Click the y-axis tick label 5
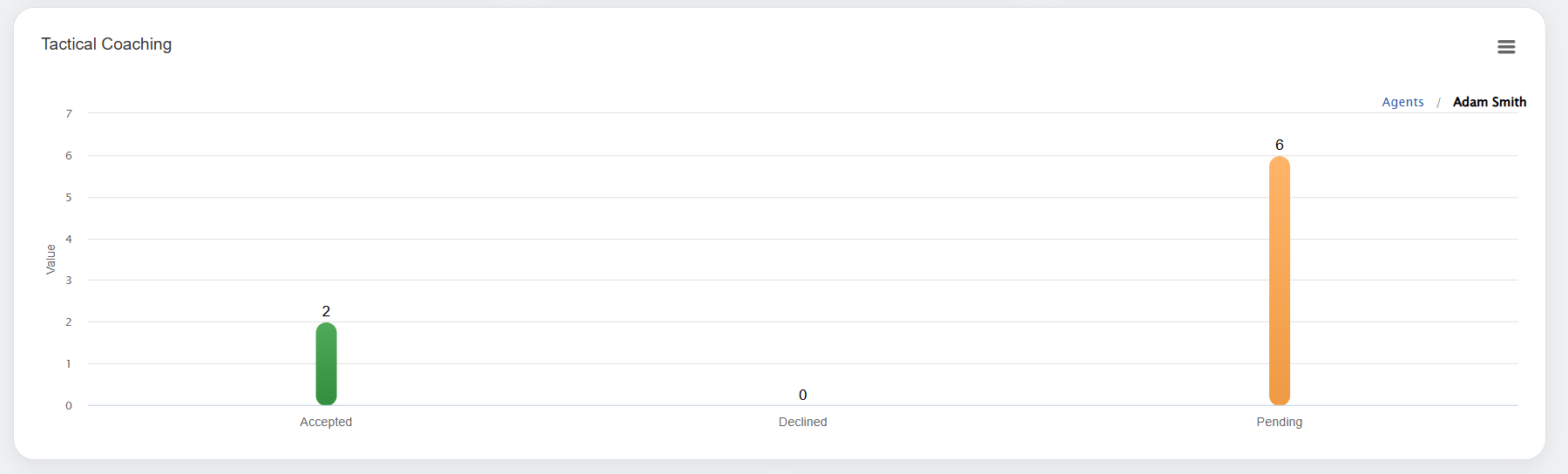Screen dimensions: 1568x474 (69, 198)
